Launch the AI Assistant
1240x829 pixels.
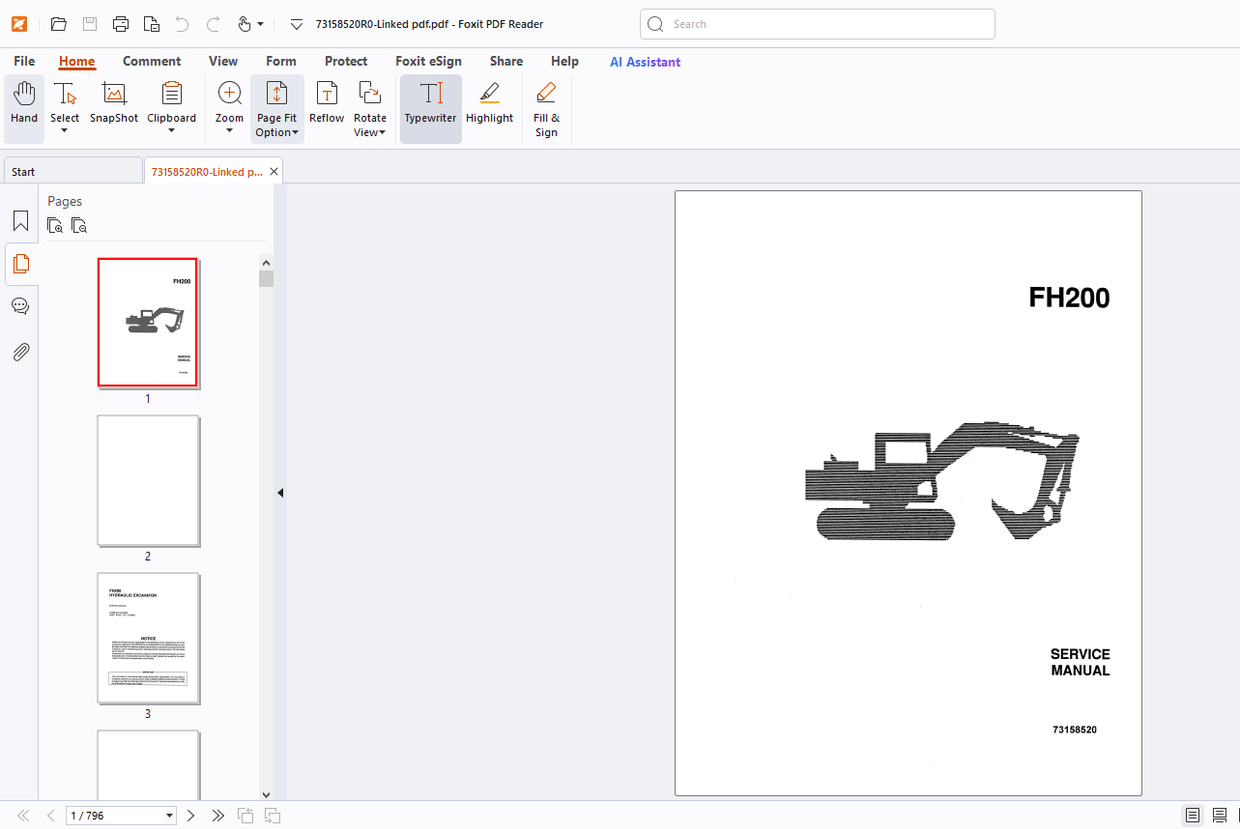click(644, 62)
